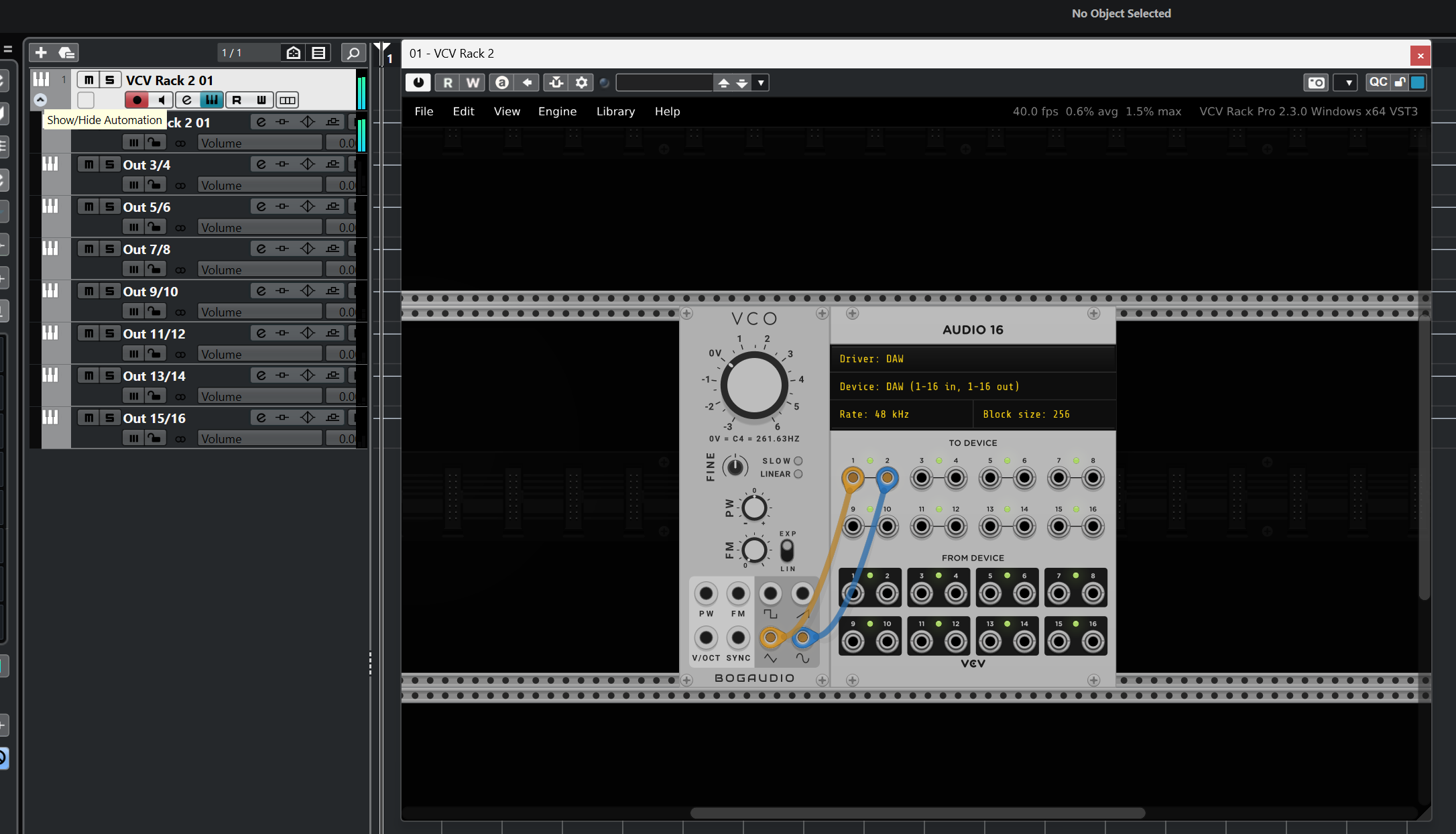Click the VCO FINE tuning knob
Screen dimensions: 1456x834
[x=735, y=466]
